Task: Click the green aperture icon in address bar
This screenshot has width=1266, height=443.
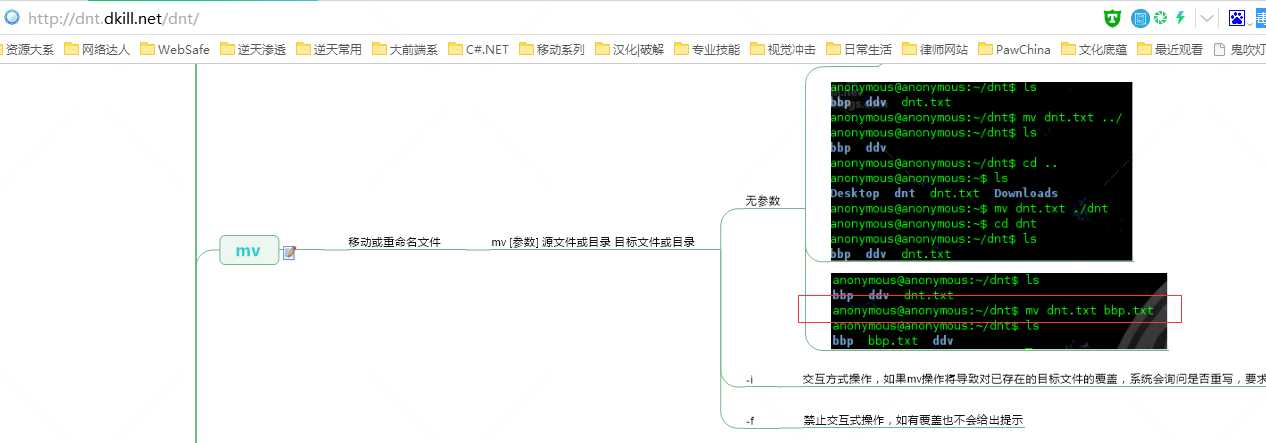Action: 1160,18
